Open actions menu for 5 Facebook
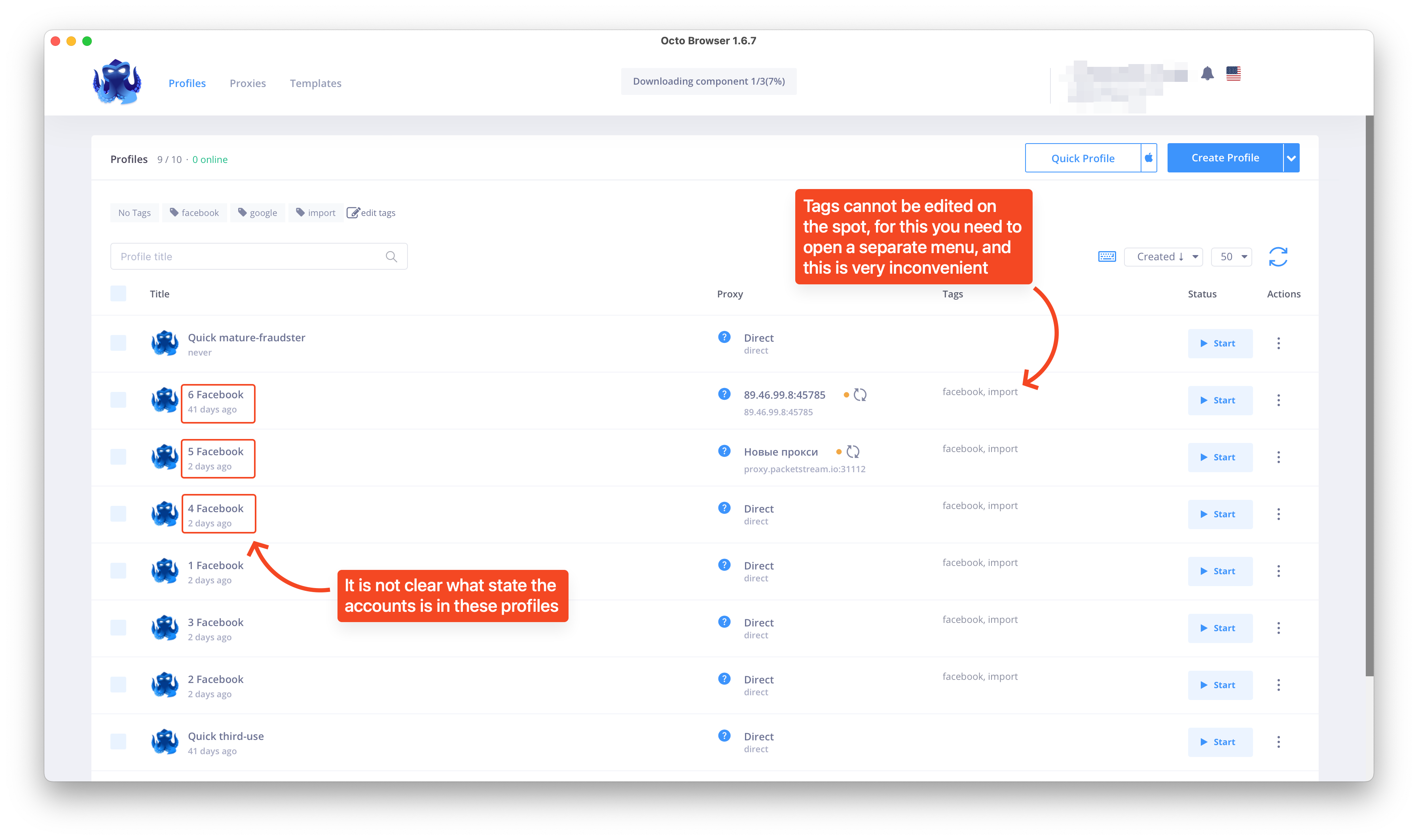1418x840 pixels. point(1278,457)
